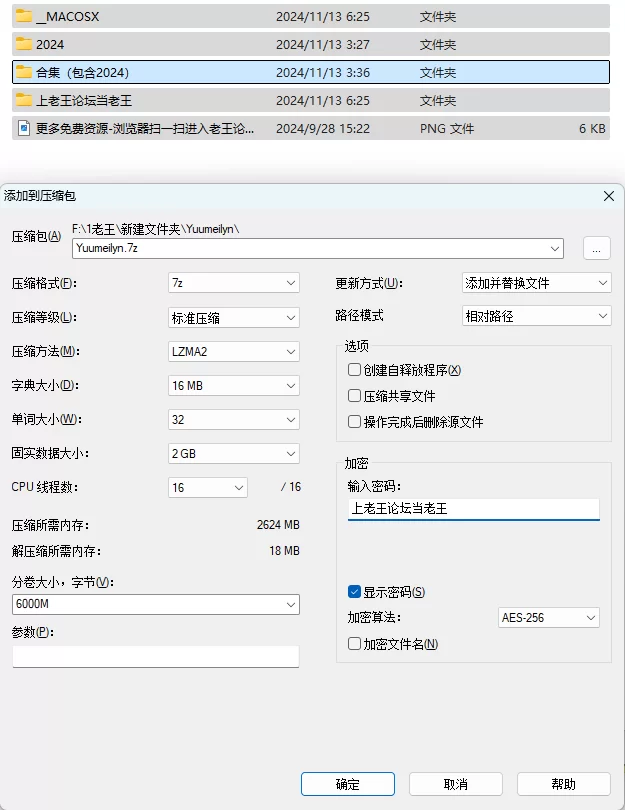This screenshot has width=625, height=810.
Task: Click the 参数 input field
Action: coord(156,657)
